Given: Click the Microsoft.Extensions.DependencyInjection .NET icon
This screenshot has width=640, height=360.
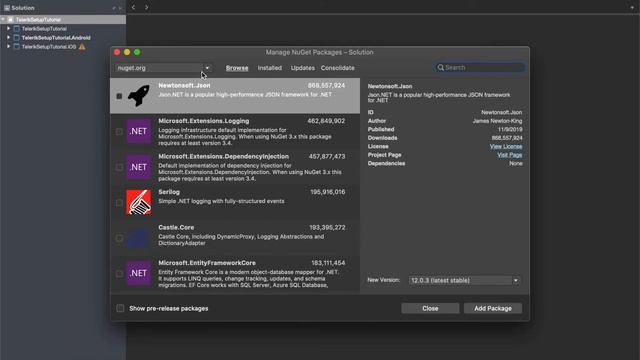Looking at the screenshot, I should (138, 167).
